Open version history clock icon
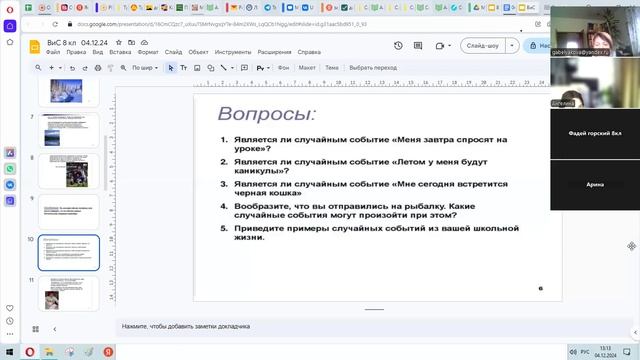The width and height of the screenshot is (640, 360). 398,46
